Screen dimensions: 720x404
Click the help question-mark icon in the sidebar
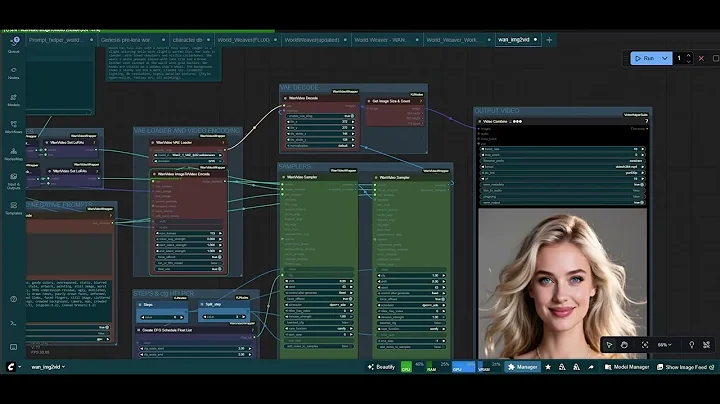pyautogui.click(x=14, y=299)
